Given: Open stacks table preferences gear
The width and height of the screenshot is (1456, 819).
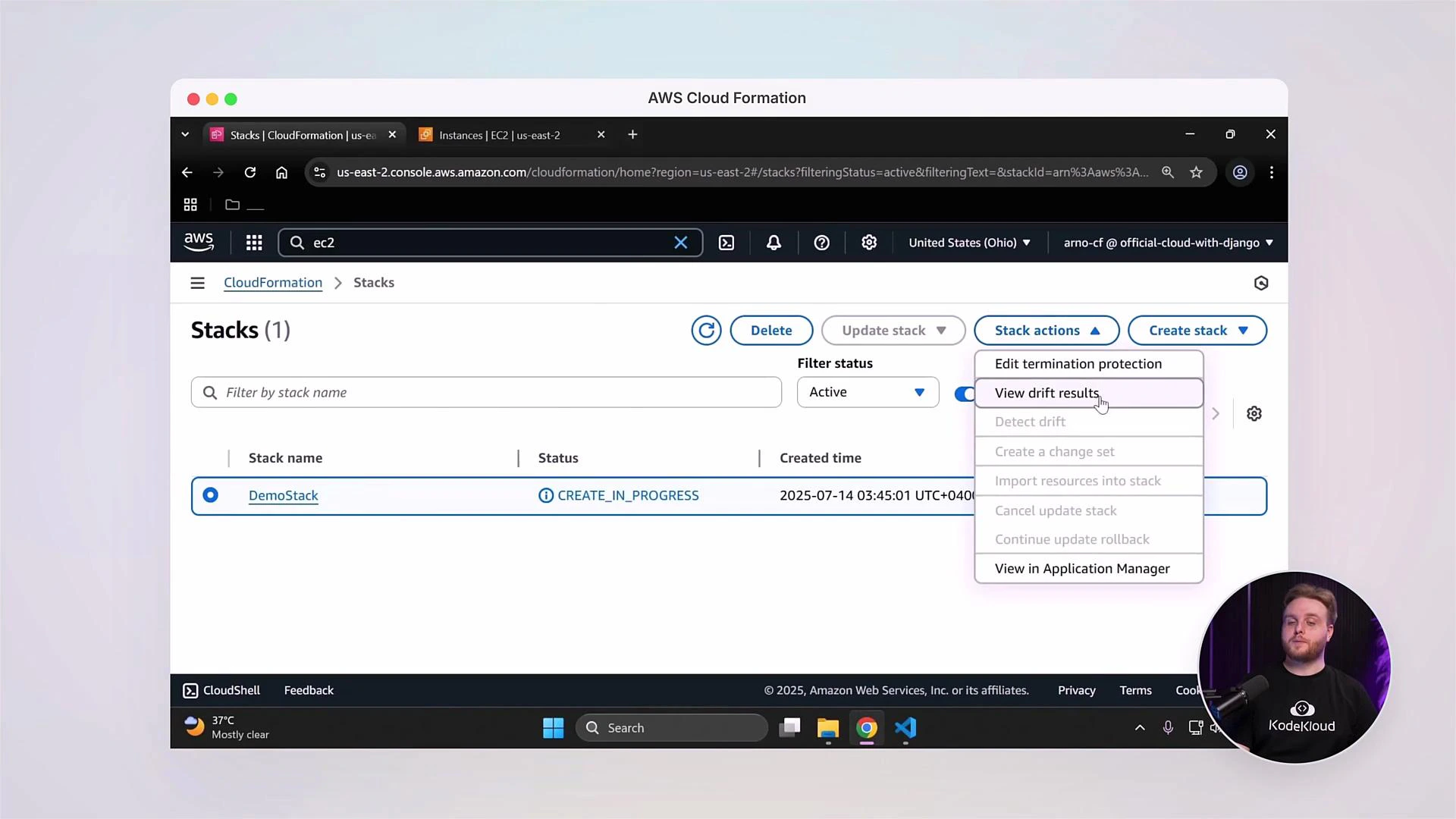Looking at the screenshot, I should tap(1254, 413).
